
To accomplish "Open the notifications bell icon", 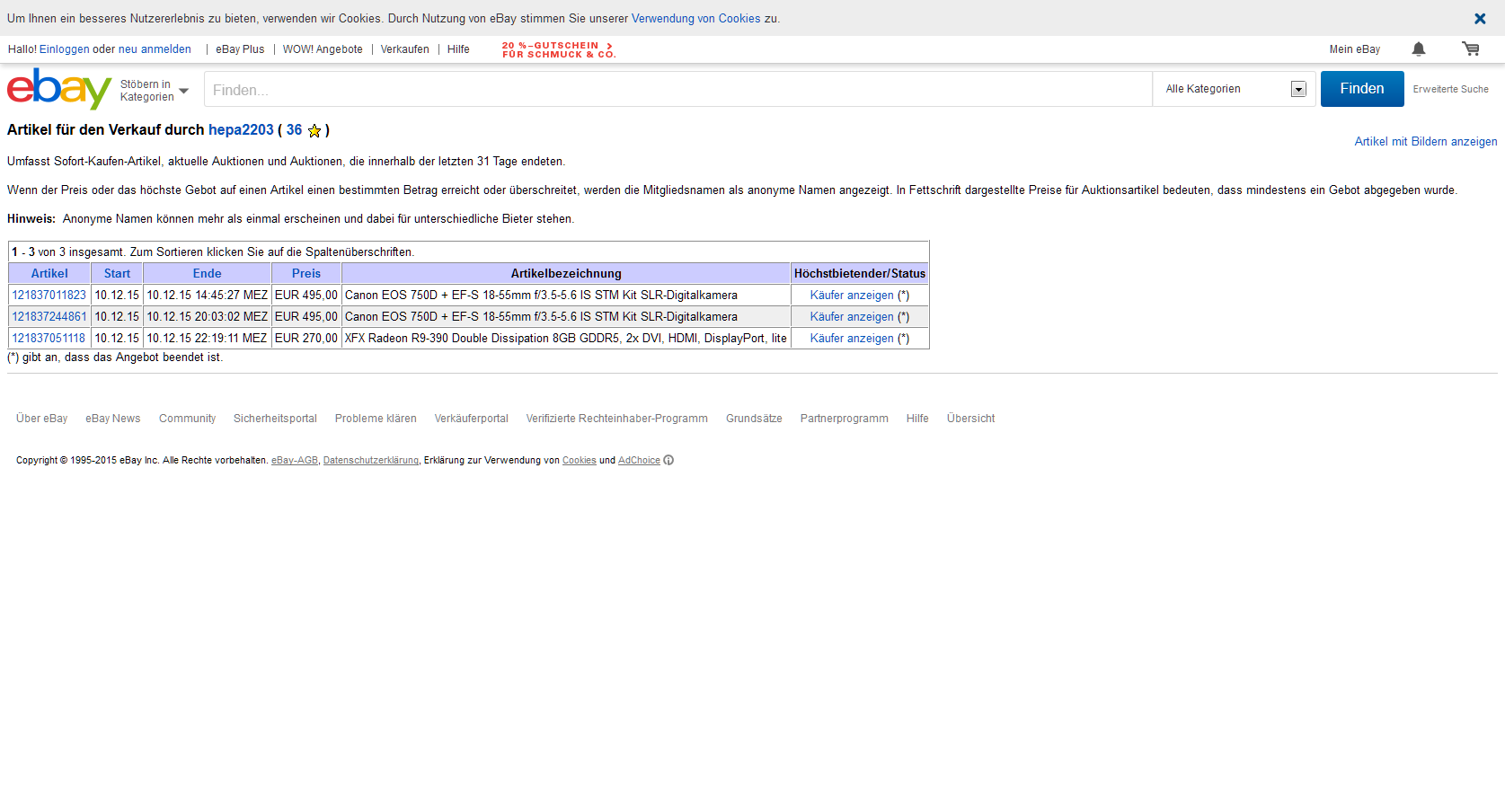I will [x=1419, y=49].
